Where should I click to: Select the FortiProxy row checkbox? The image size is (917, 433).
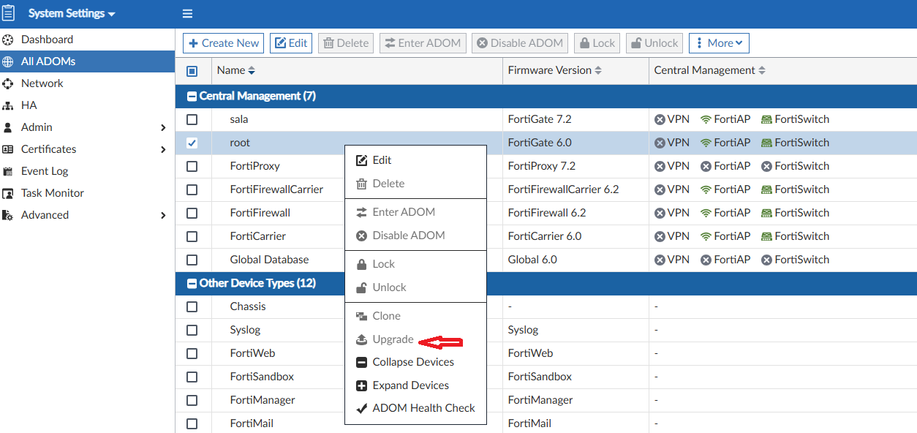coord(192,167)
